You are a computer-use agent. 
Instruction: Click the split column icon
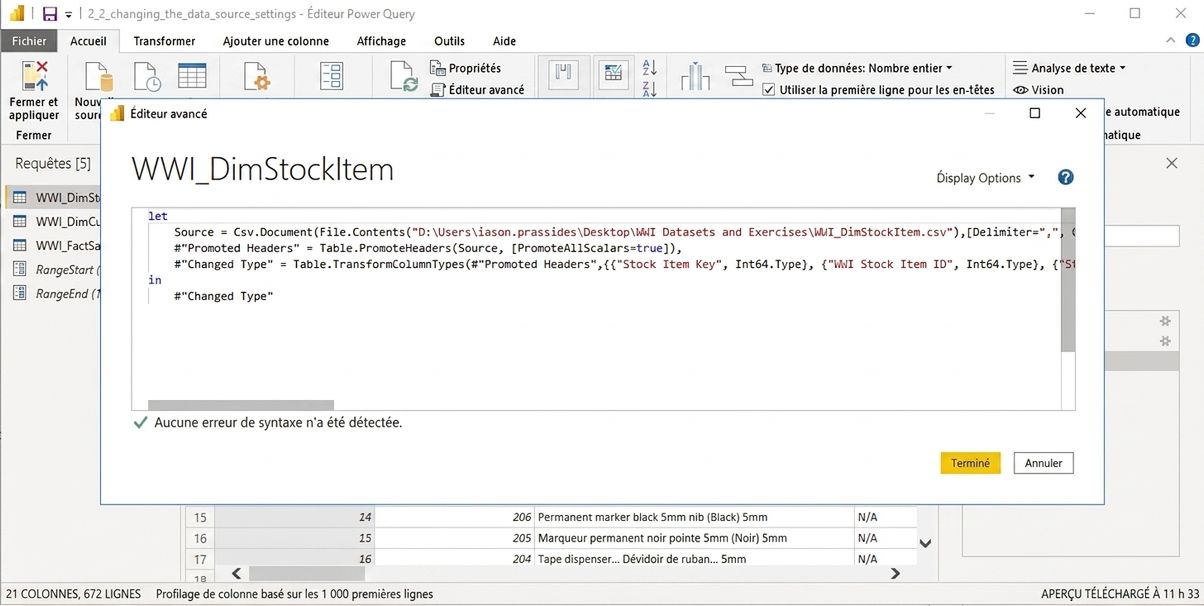click(x=695, y=76)
